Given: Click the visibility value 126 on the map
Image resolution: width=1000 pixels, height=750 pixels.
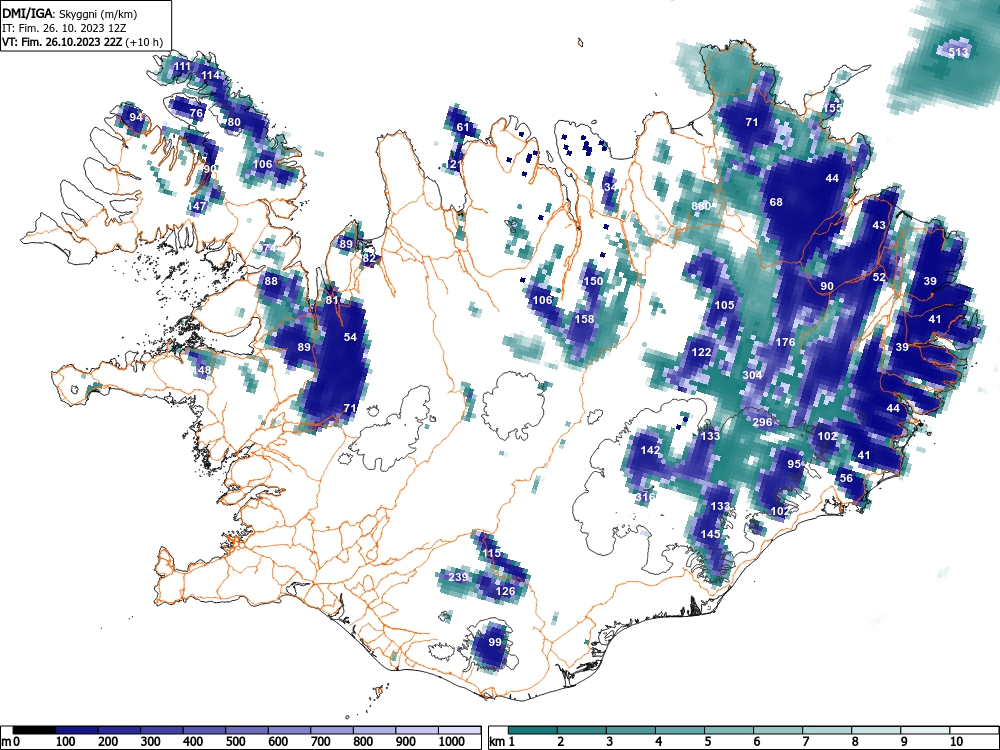Looking at the screenshot, I should 505,591.
